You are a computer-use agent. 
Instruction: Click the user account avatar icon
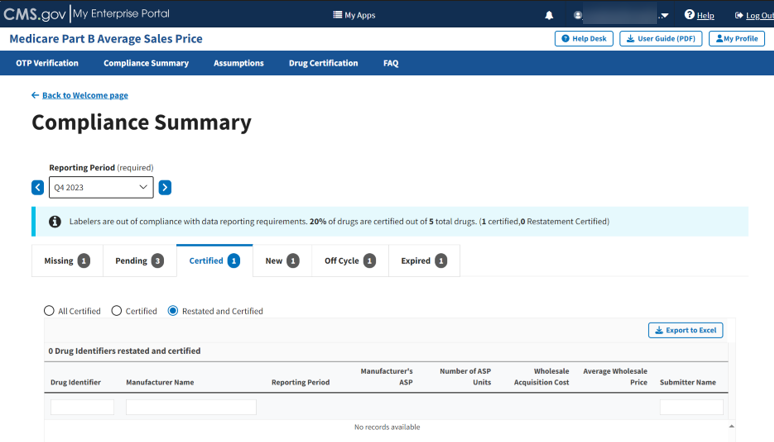(x=578, y=15)
